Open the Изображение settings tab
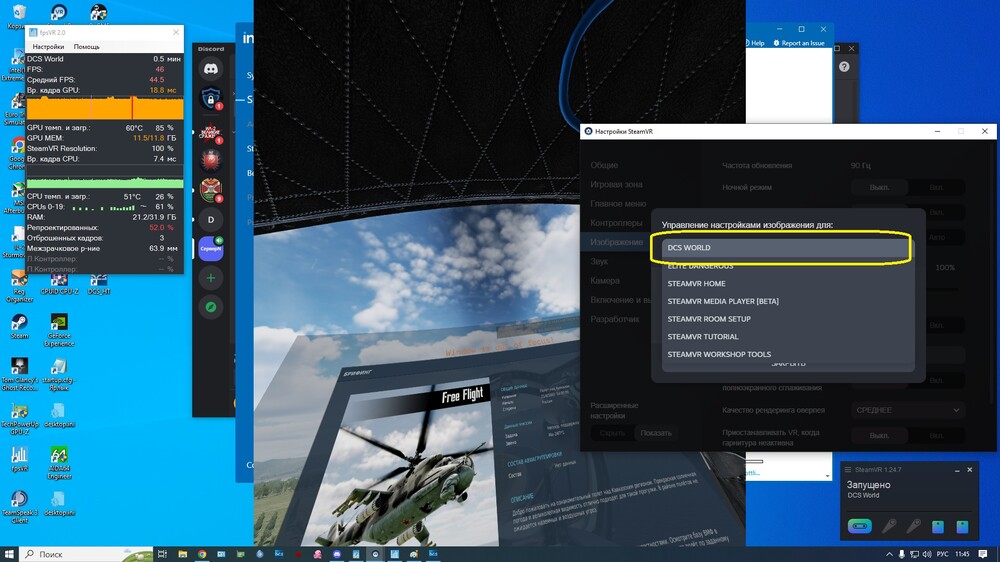 coord(616,242)
